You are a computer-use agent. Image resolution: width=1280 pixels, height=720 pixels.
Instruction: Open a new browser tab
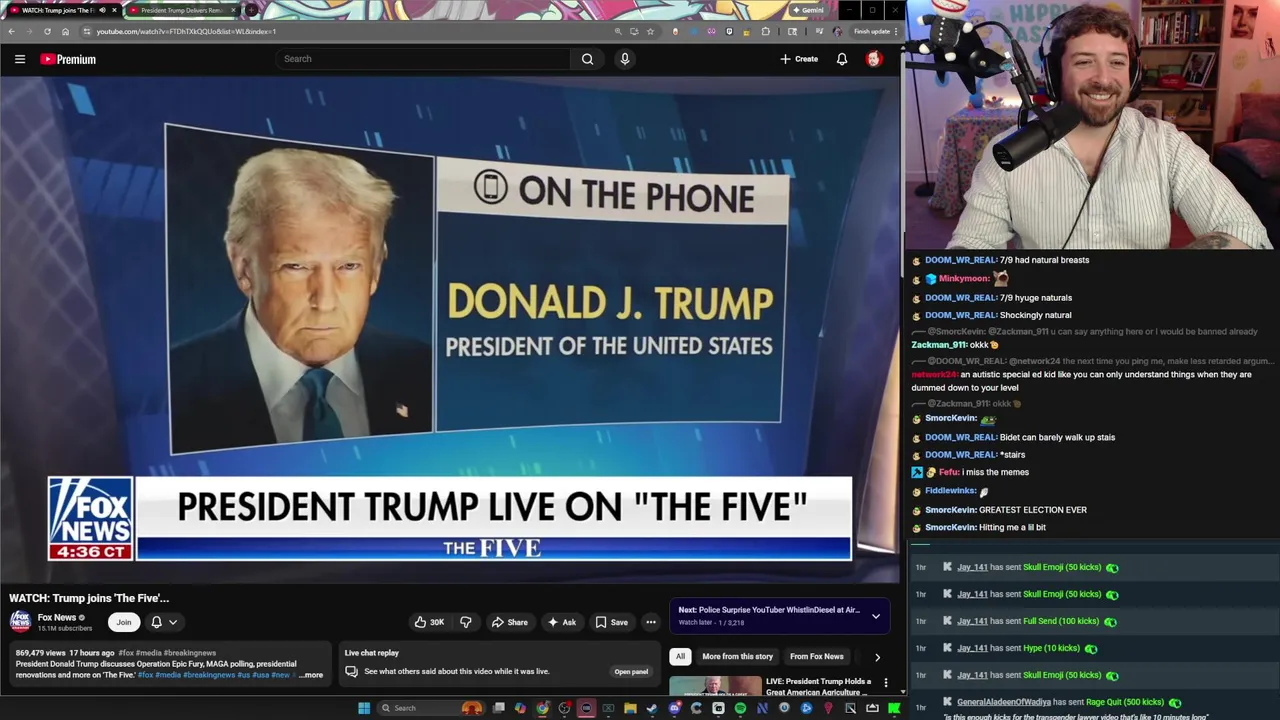click(251, 10)
